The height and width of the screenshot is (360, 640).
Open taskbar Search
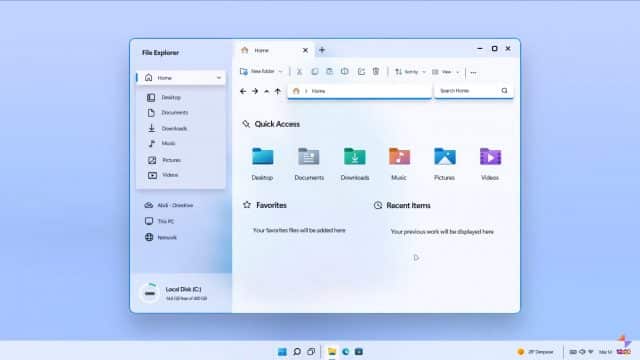[x=297, y=352]
